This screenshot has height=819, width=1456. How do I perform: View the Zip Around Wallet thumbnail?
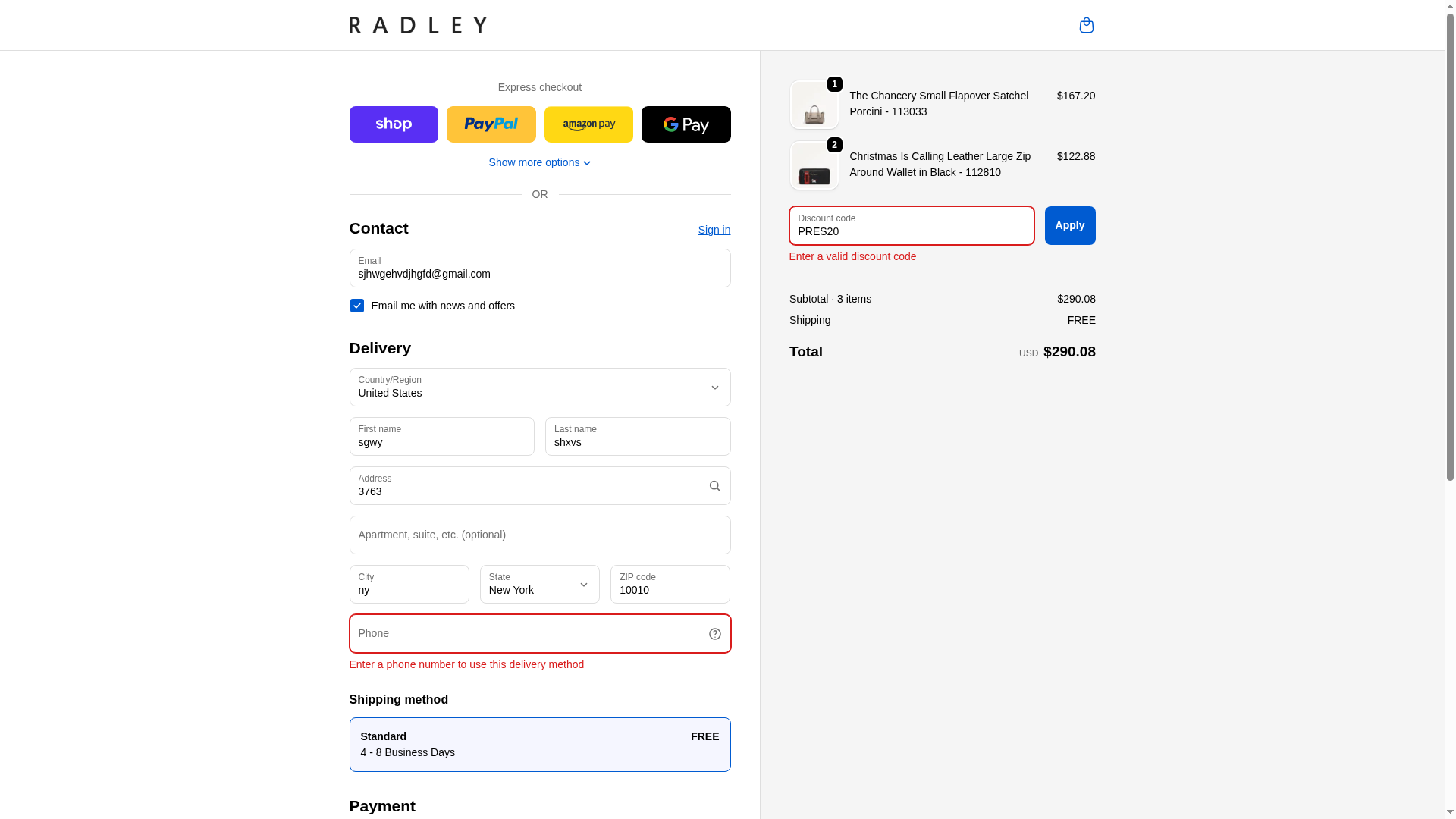tap(814, 166)
